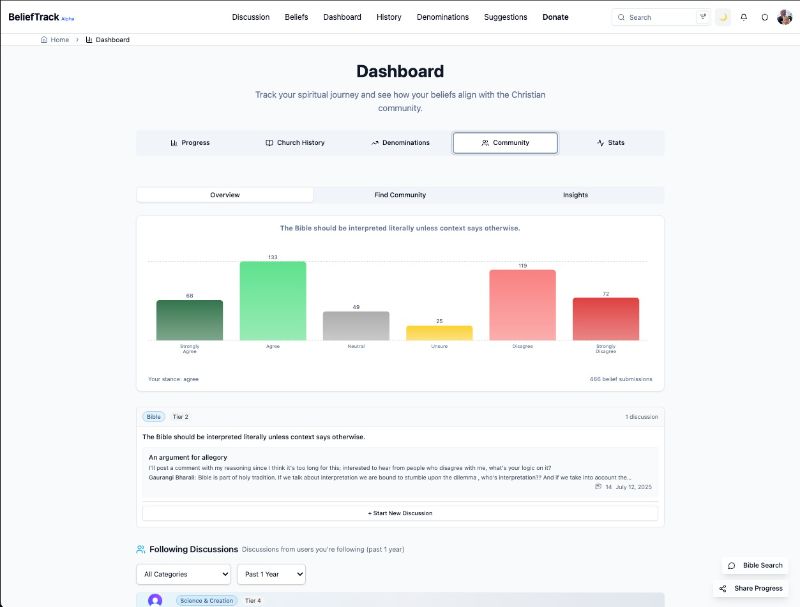
Task: Click the Share Progress button
Action: (751, 588)
